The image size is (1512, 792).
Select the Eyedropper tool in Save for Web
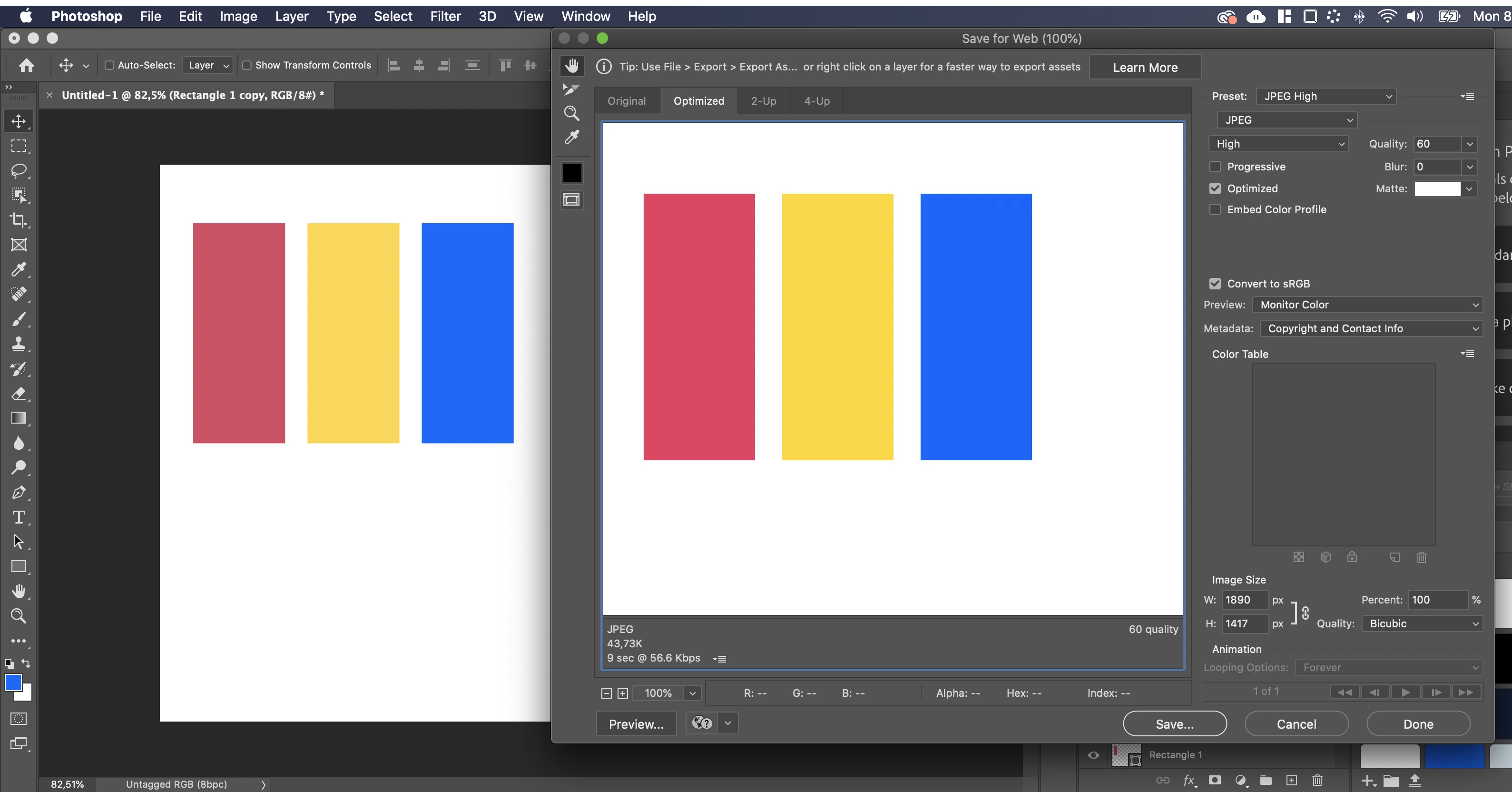pos(572,138)
